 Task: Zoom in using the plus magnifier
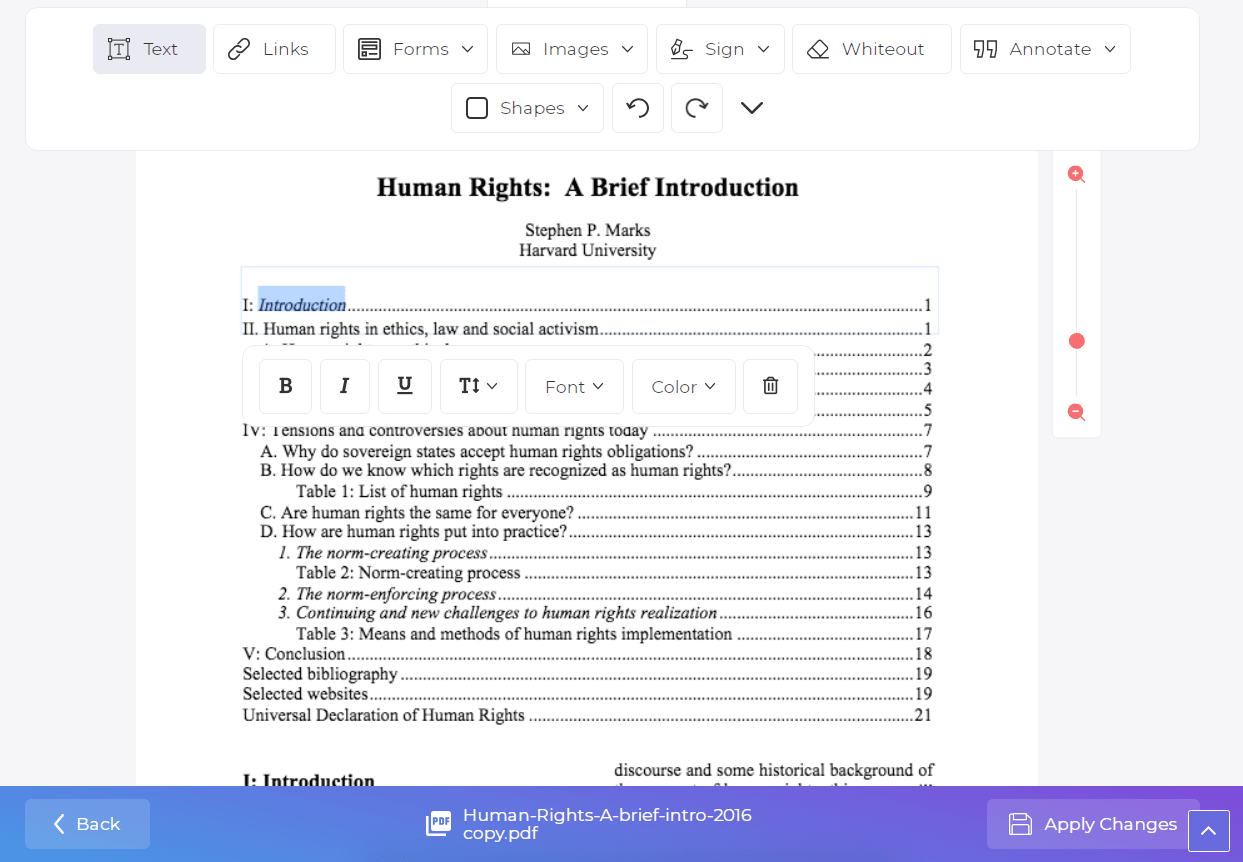1076,173
